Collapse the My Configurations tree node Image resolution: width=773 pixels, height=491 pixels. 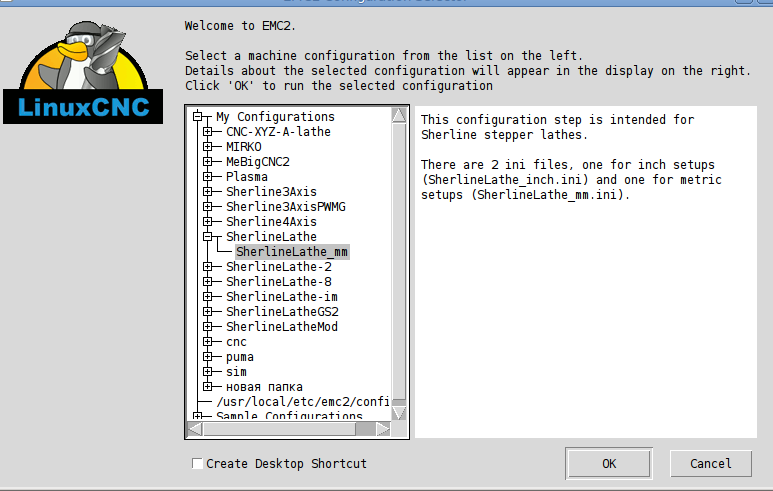tap(198, 117)
